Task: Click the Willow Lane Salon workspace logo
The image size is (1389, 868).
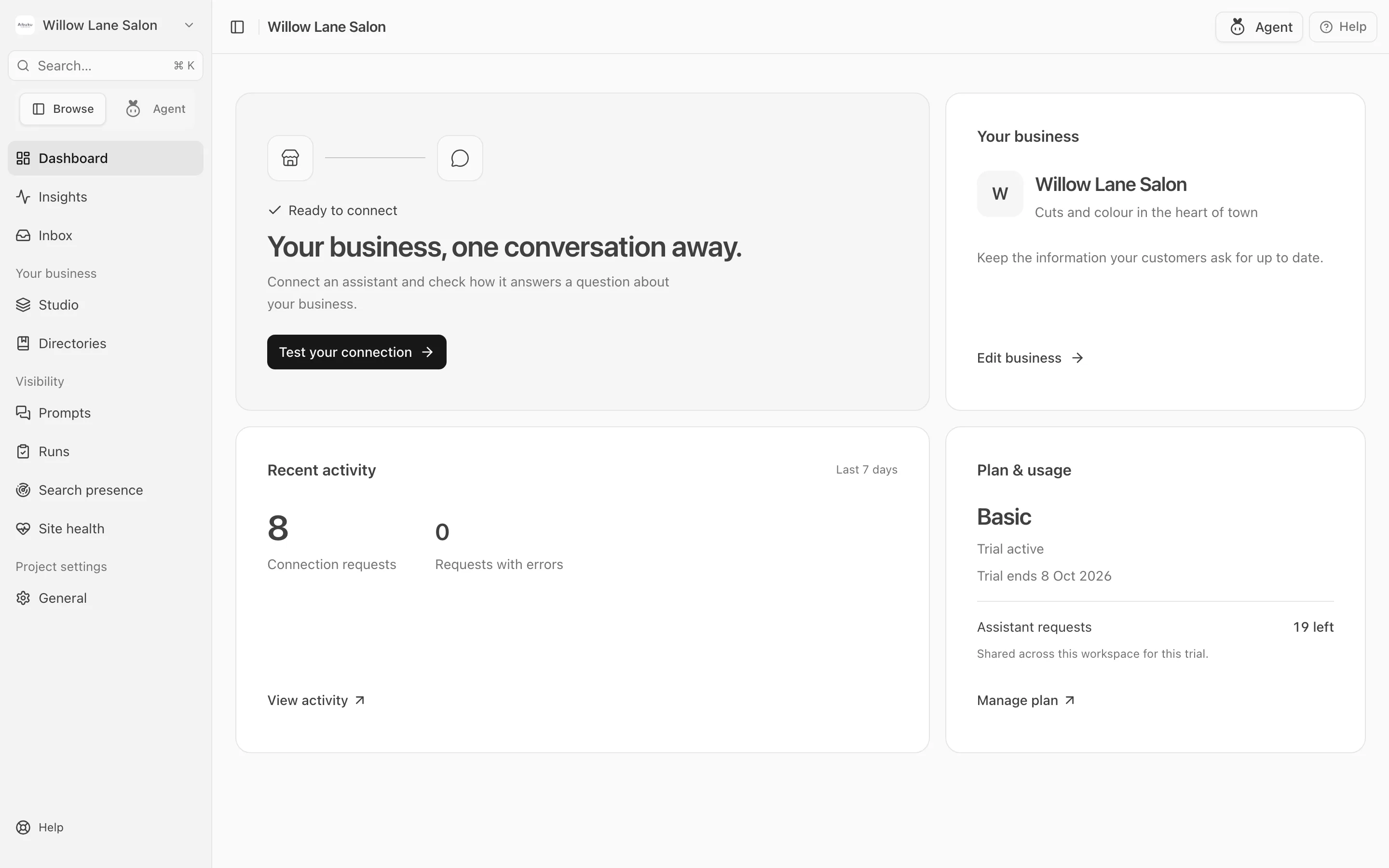Action: point(25,25)
